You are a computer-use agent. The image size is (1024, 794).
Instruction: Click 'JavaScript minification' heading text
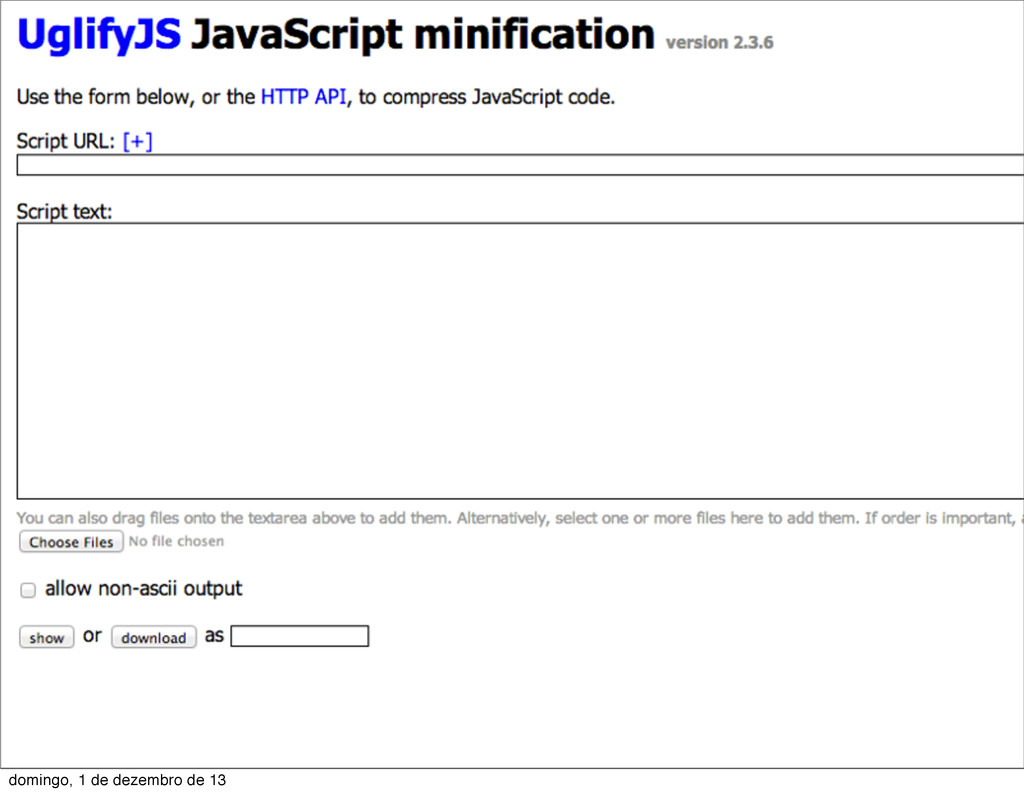(423, 35)
